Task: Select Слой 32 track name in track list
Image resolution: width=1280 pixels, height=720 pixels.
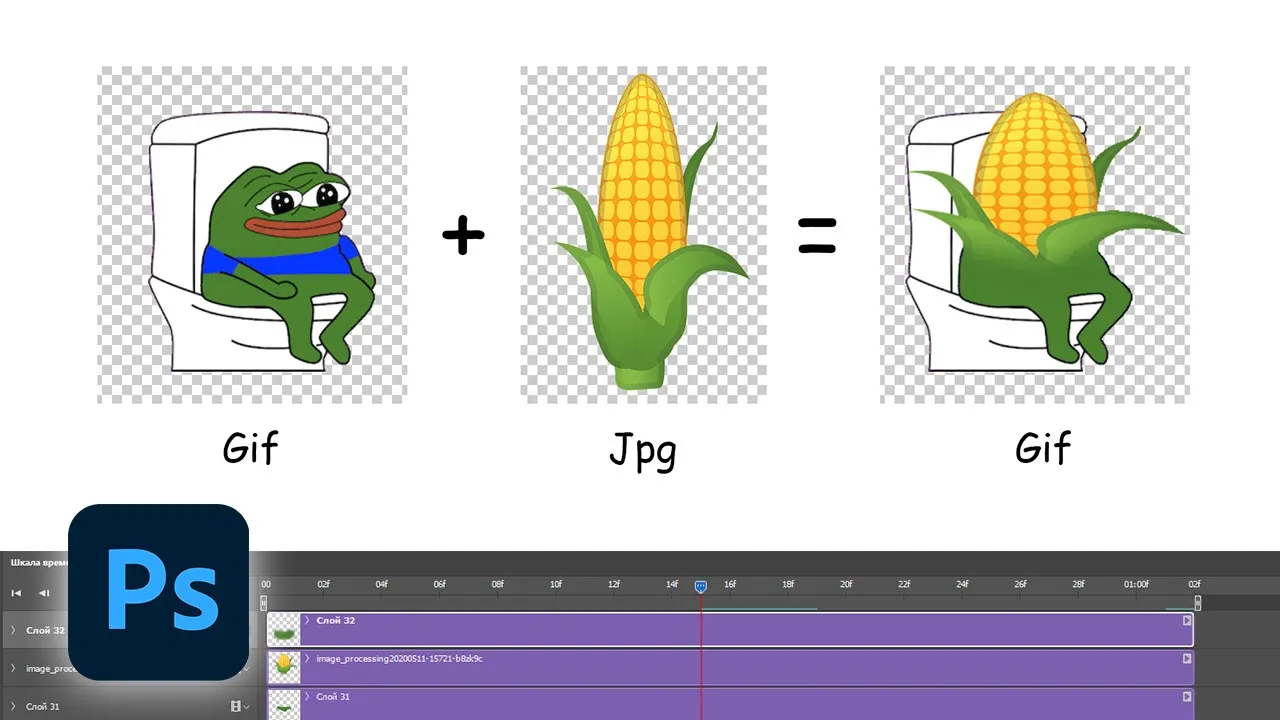Action: point(45,630)
